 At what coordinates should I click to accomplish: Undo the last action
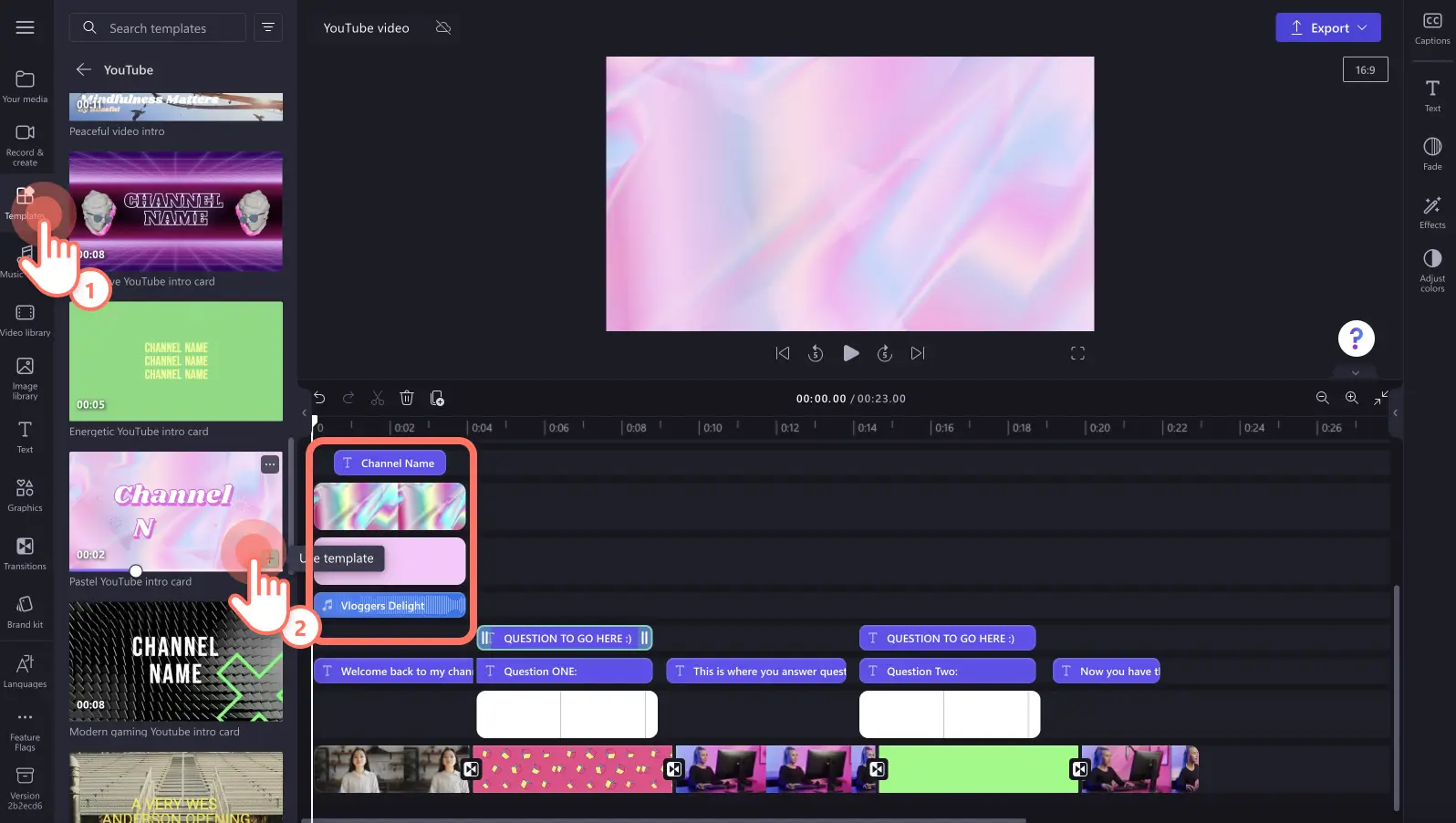point(319,398)
